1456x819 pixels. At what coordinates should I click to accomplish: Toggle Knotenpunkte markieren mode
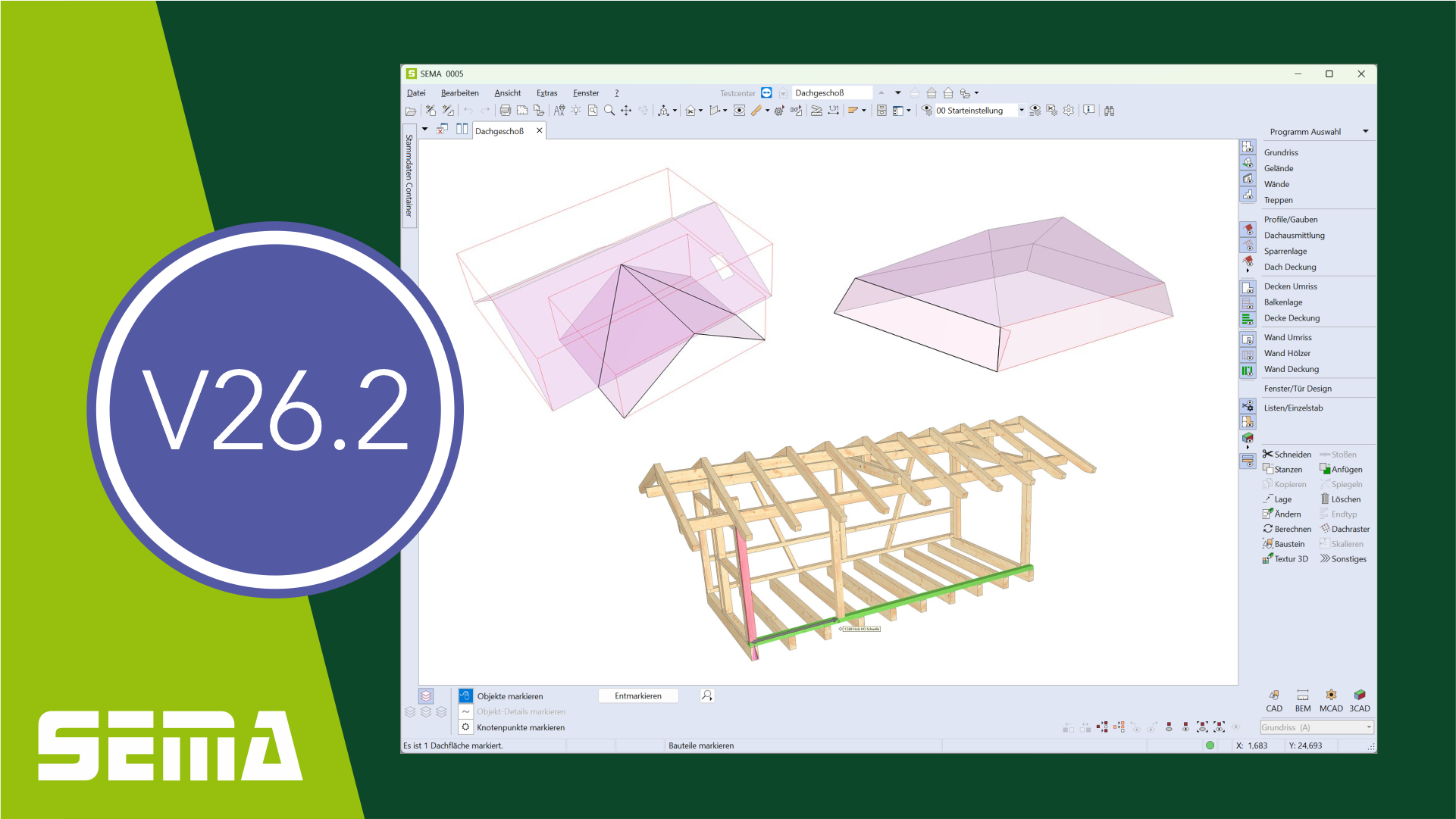point(466,727)
